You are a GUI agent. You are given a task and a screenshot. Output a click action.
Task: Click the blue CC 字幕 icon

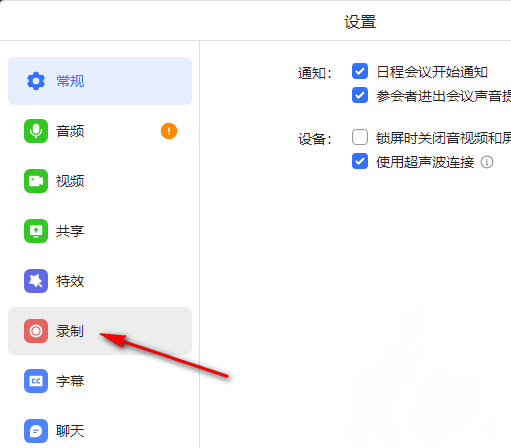click(36, 381)
